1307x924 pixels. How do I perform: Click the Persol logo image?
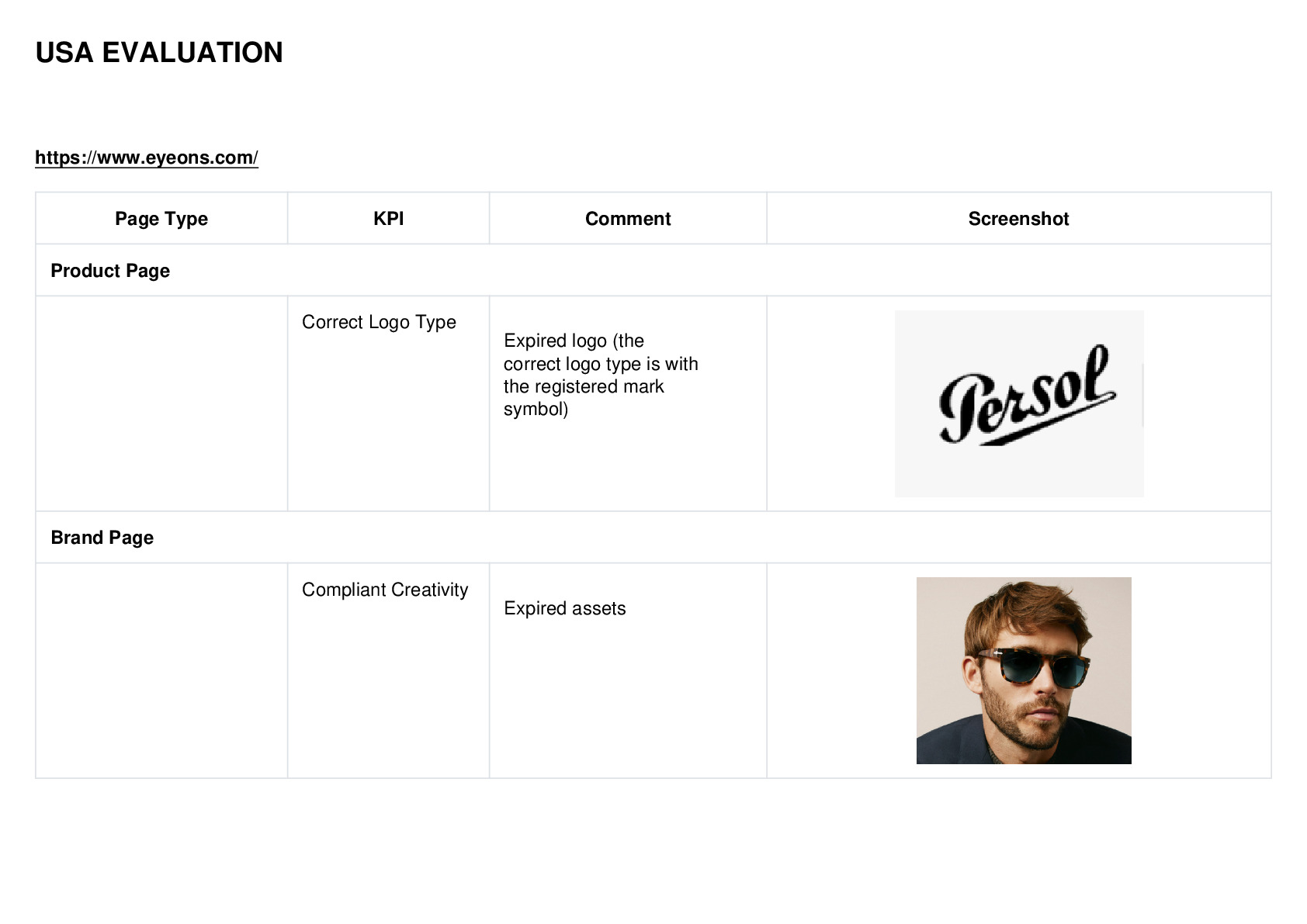point(1019,403)
